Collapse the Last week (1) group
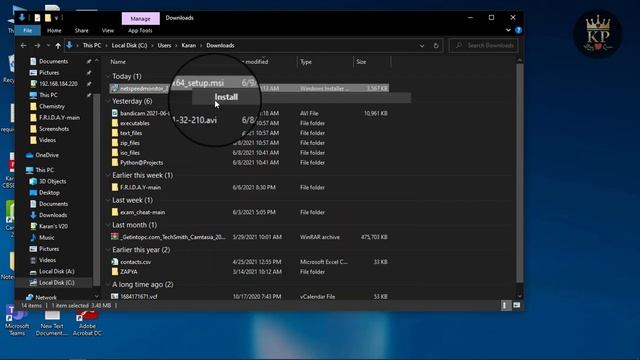Viewport: 640px width, 360px height. 108,200
